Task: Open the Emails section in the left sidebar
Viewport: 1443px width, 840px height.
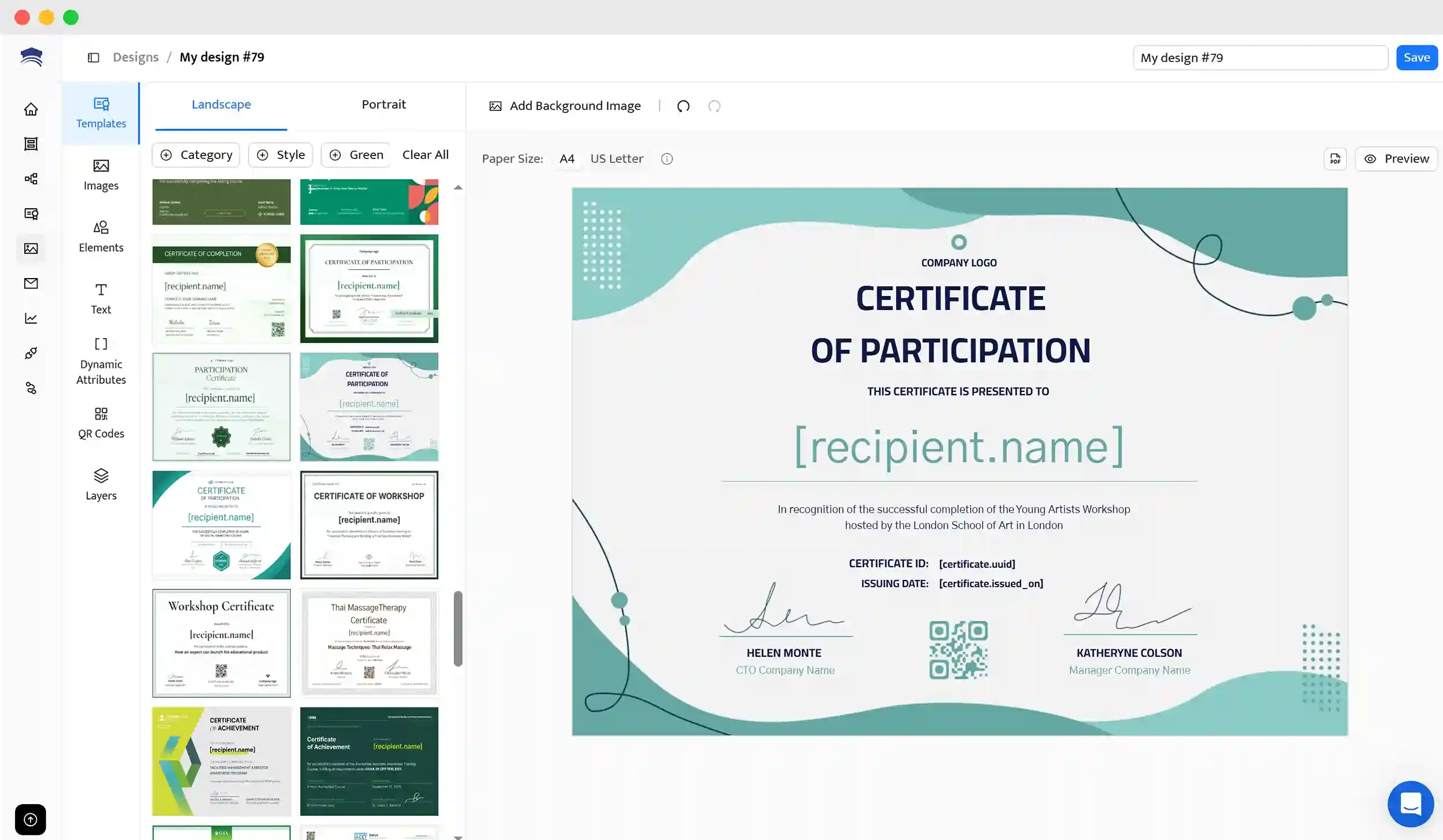Action: 31,283
